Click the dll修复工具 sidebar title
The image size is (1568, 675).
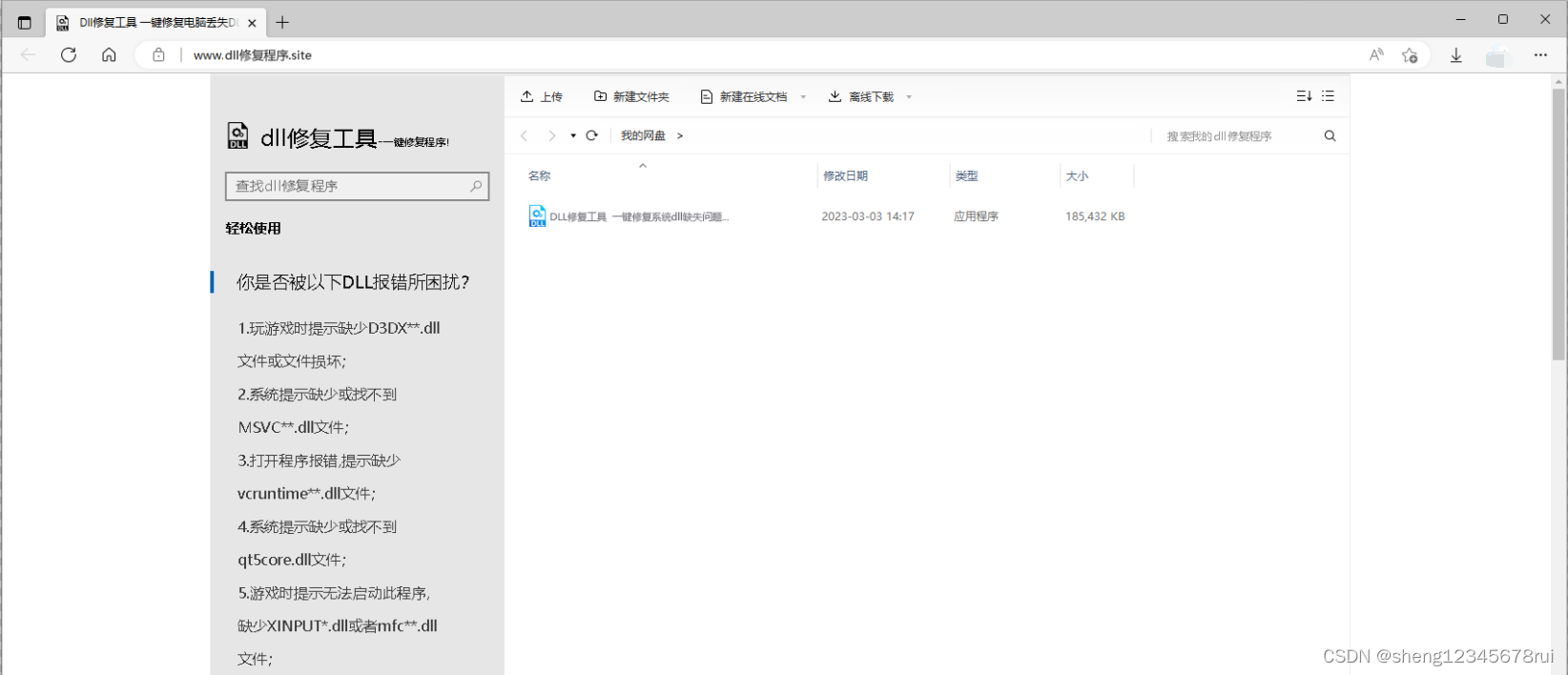point(319,138)
